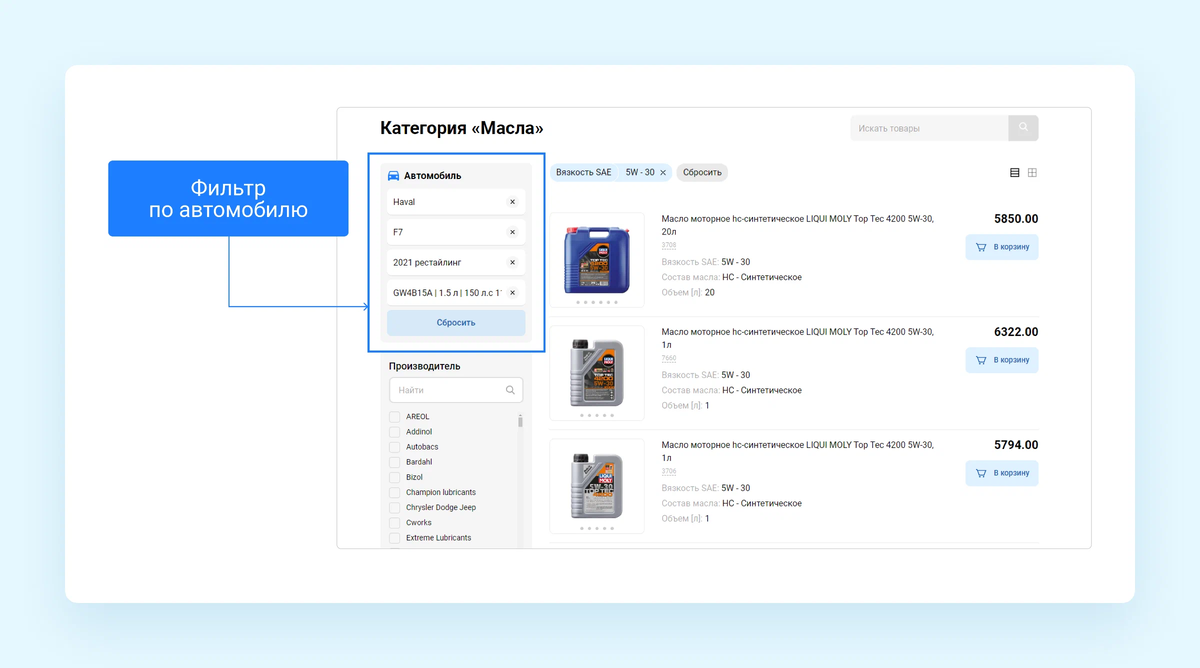Open the title of the 5794.00 oil
Screen dimensions: 1200x668
pyautogui.click(x=798, y=451)
